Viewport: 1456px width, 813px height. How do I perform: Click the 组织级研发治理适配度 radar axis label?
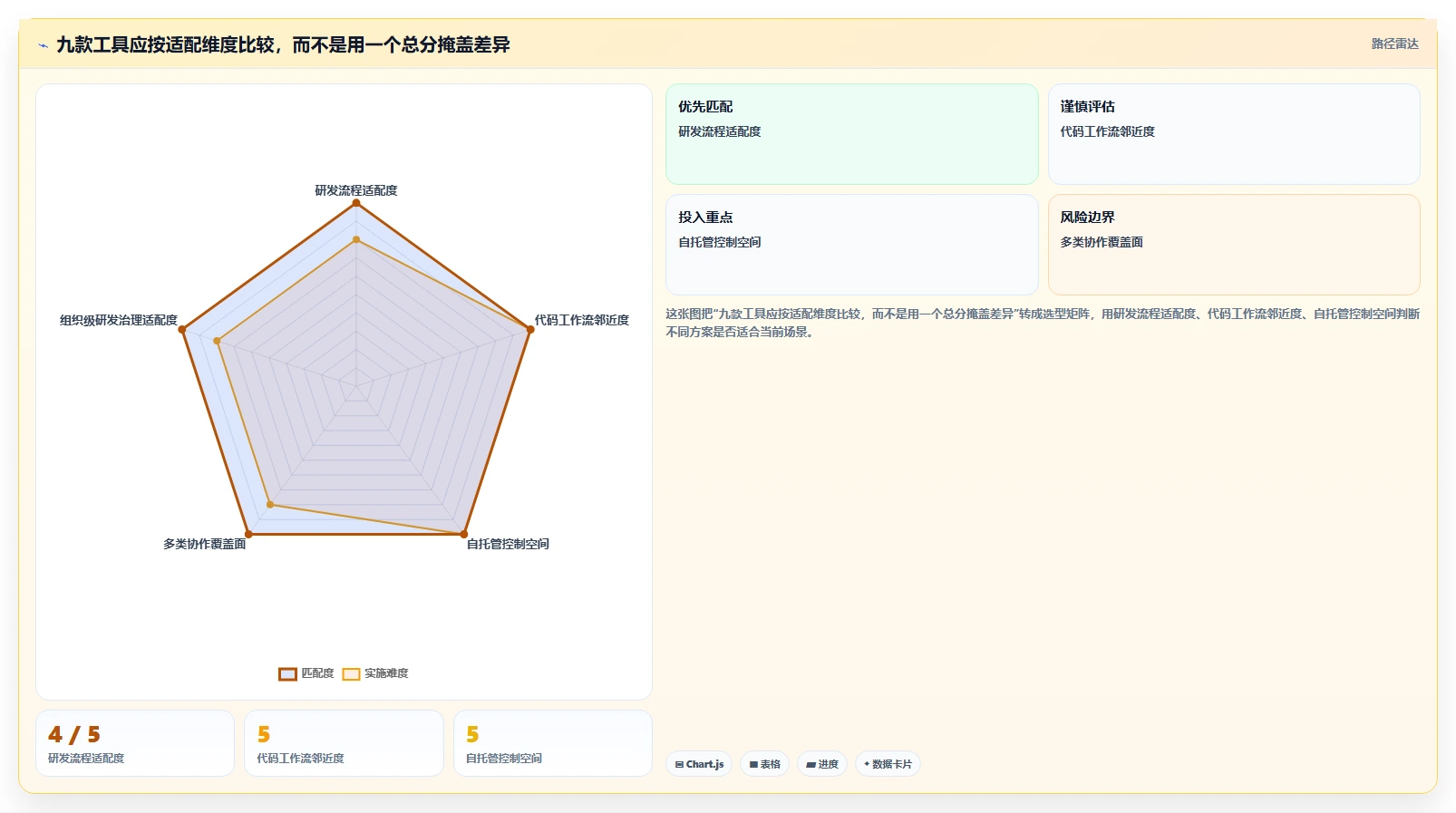119,320
